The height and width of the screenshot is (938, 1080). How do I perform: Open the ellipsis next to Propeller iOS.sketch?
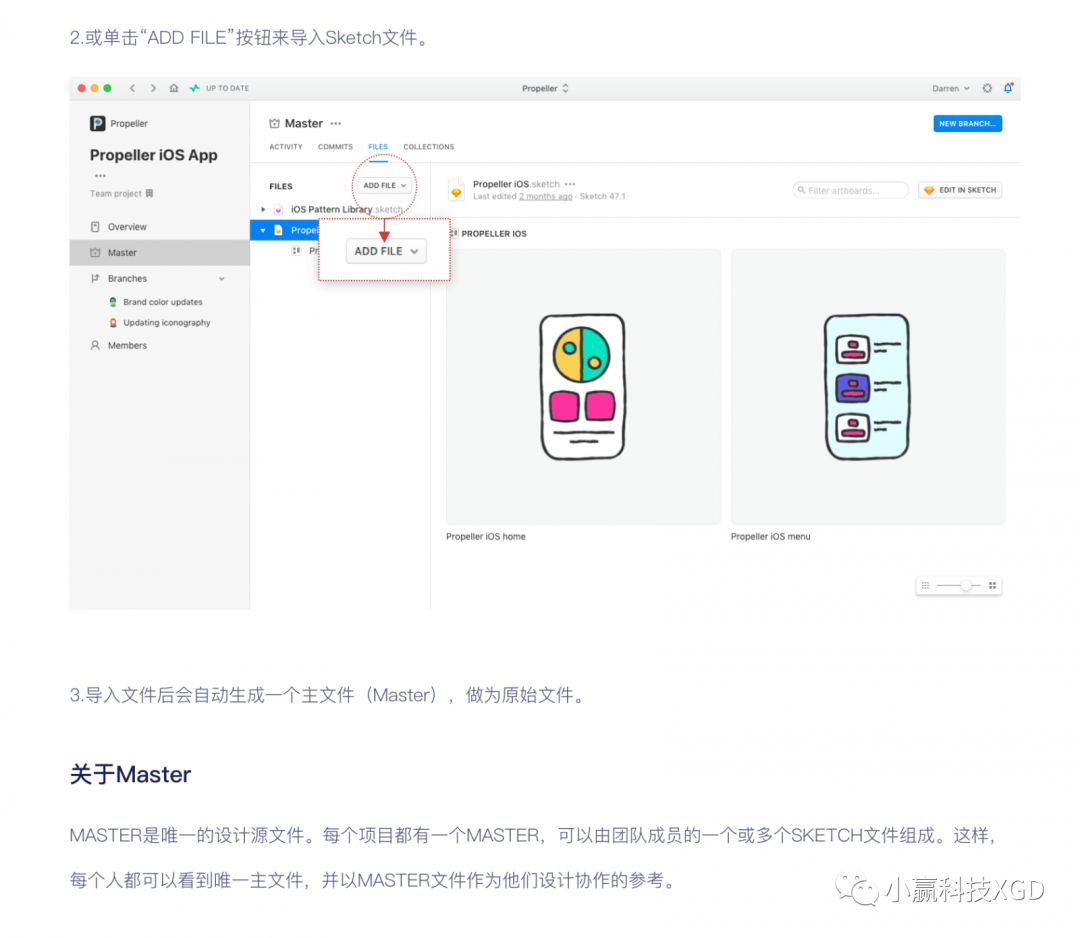[x=570, y=184]
